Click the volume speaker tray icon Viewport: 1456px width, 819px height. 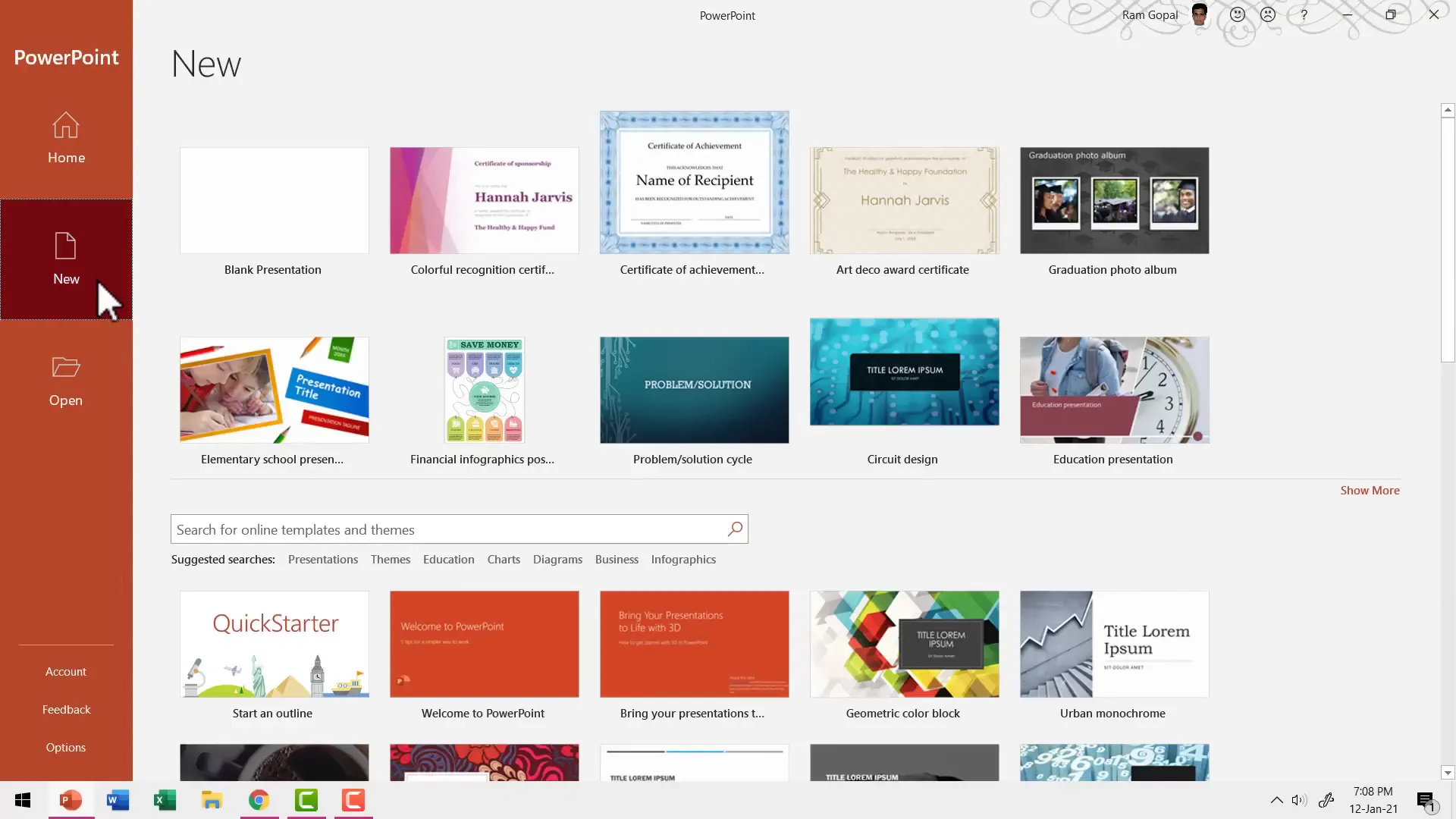(x=1300, y=800)
